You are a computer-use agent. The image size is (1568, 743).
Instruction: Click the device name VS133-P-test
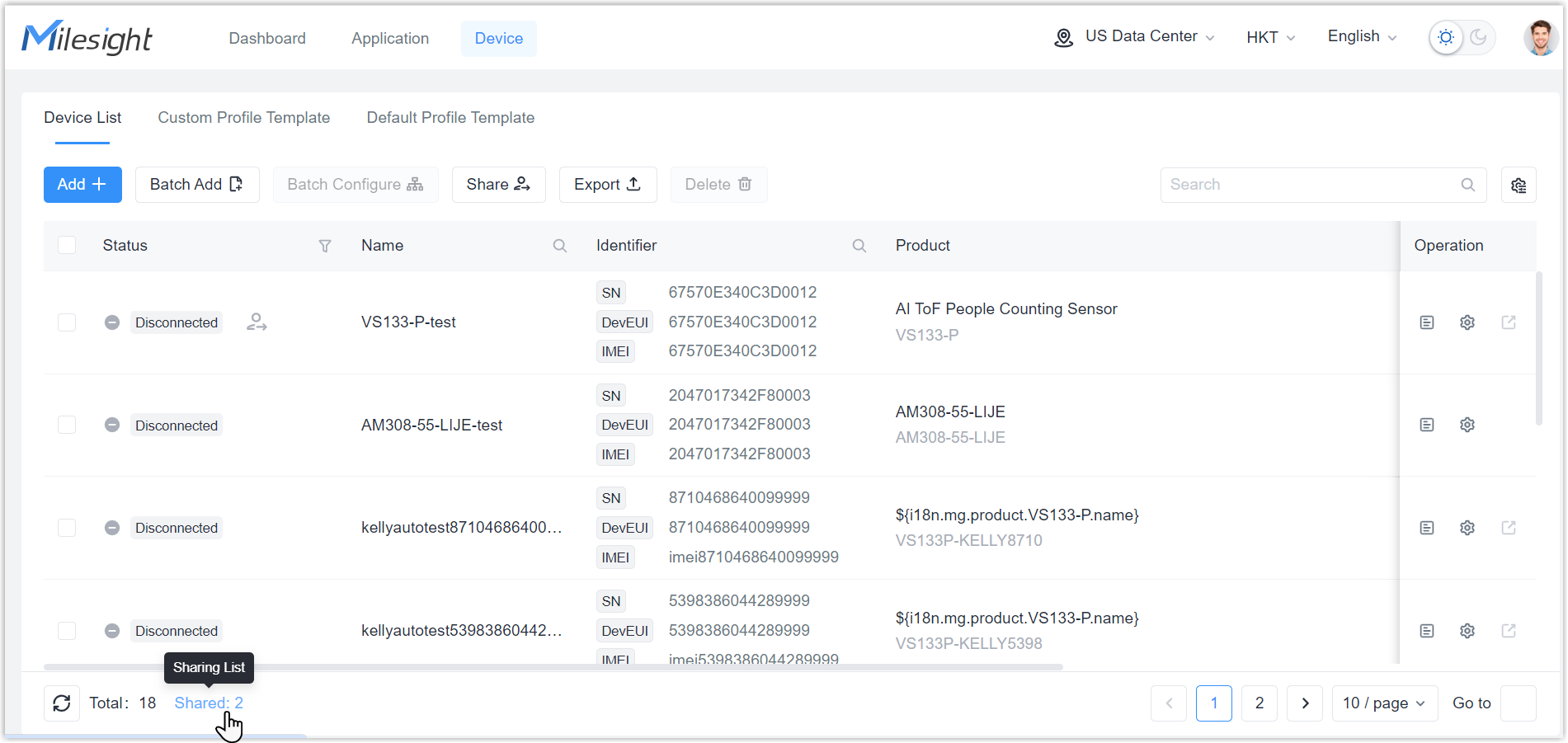point(408,322)
